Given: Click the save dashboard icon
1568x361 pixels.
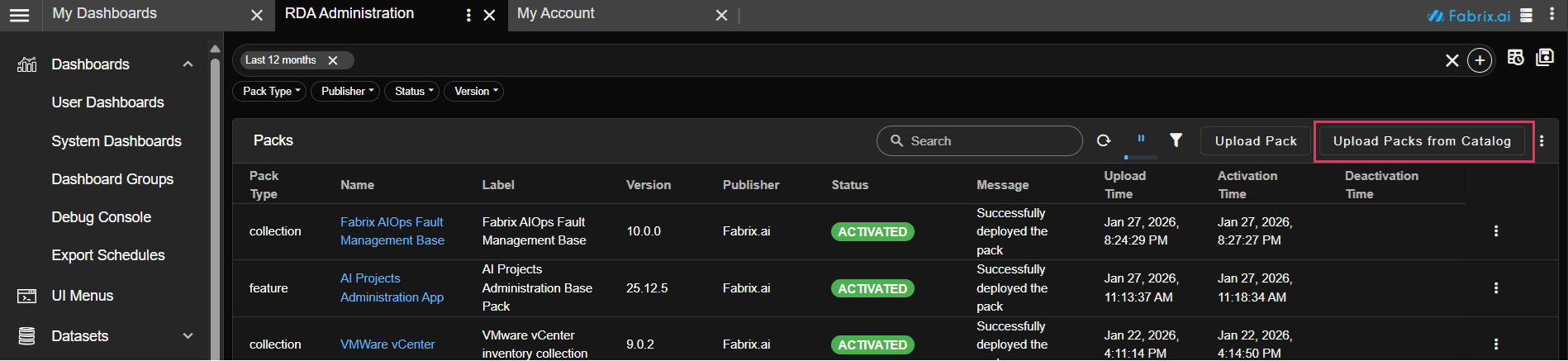Looking at the screenshot, I should click(x=1544, y=58).
